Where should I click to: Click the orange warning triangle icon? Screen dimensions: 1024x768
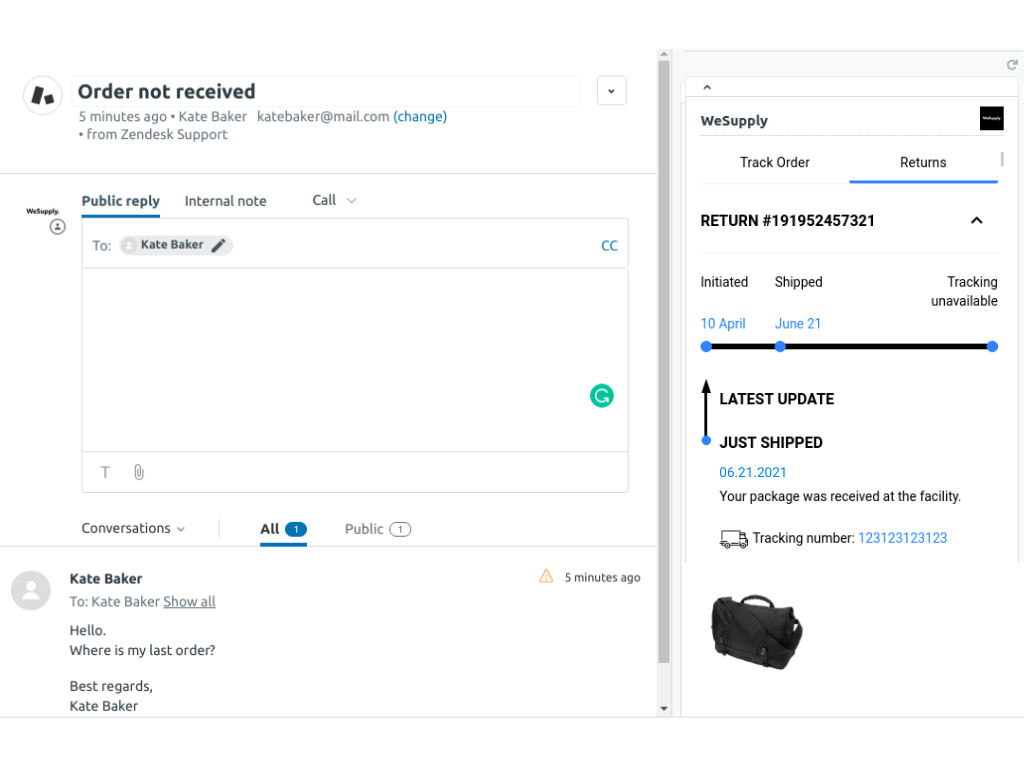(546, 576)
